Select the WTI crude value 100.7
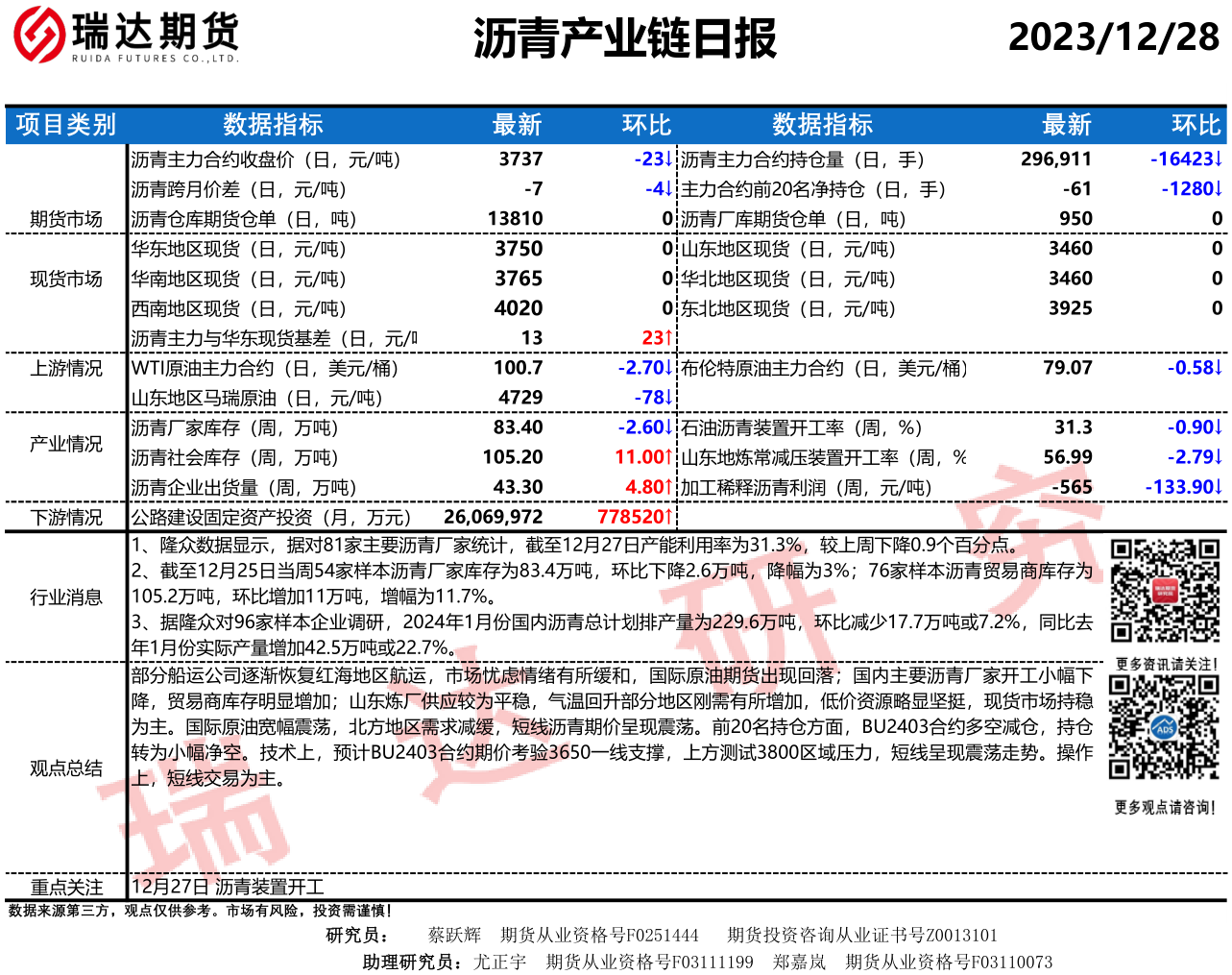The height and width of the screenshot is (975, 1232). (518, 368)
